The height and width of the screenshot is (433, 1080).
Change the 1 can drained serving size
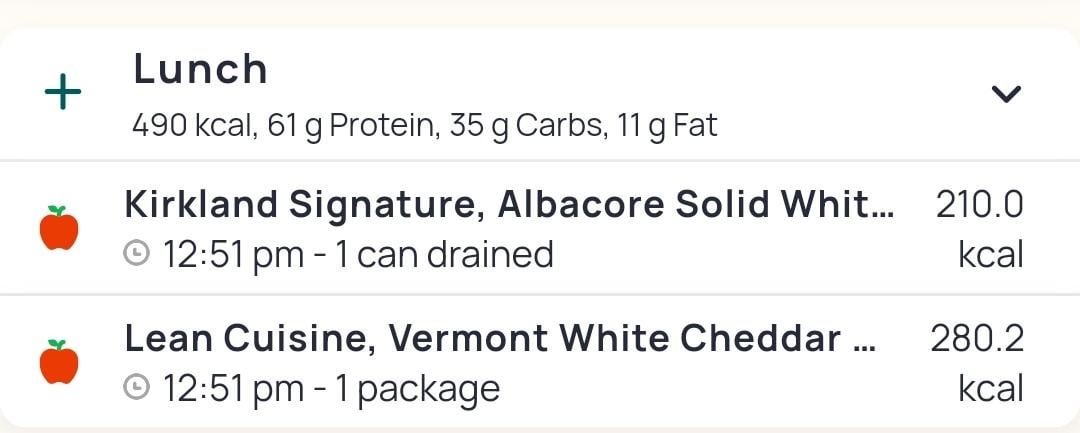coord(444,255)
